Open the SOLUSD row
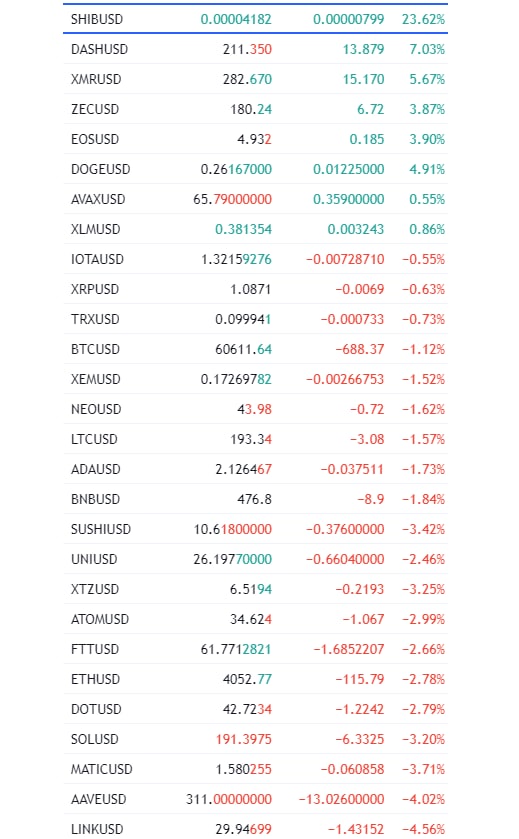This screenshot has width=519, height=839. [255, 738]
